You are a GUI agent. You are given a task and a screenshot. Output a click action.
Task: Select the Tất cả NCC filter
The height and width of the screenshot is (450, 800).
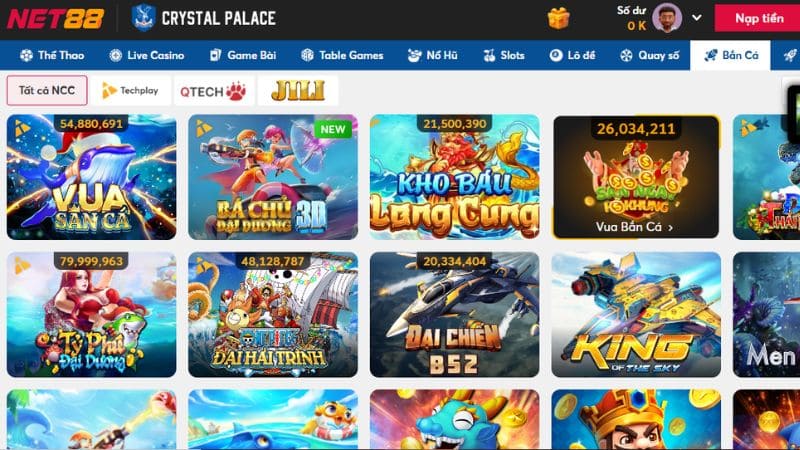[47, 91]
